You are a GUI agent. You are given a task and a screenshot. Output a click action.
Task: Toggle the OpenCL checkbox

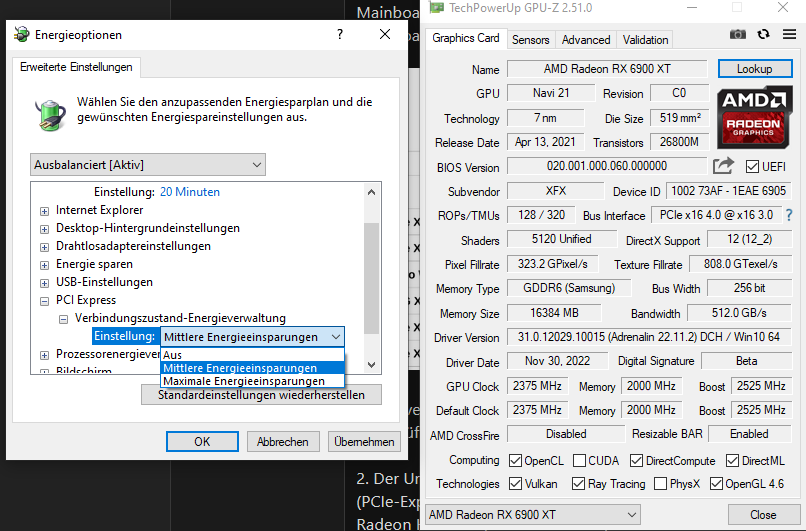[x=515, y=461]
